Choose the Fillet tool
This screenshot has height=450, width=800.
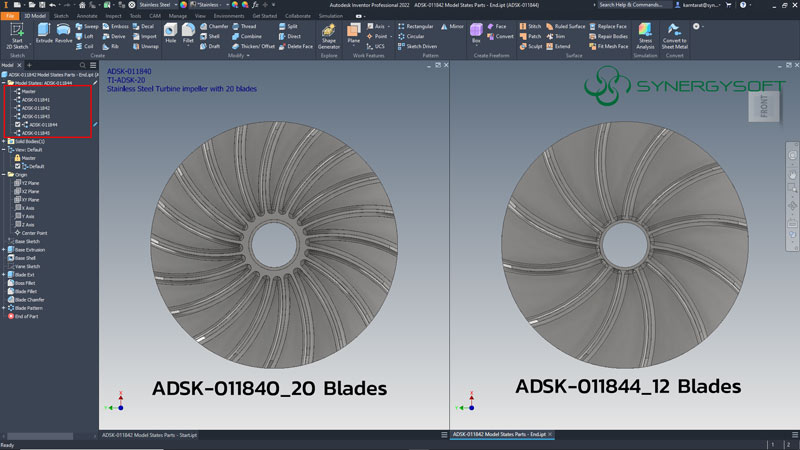pos(188,31)
